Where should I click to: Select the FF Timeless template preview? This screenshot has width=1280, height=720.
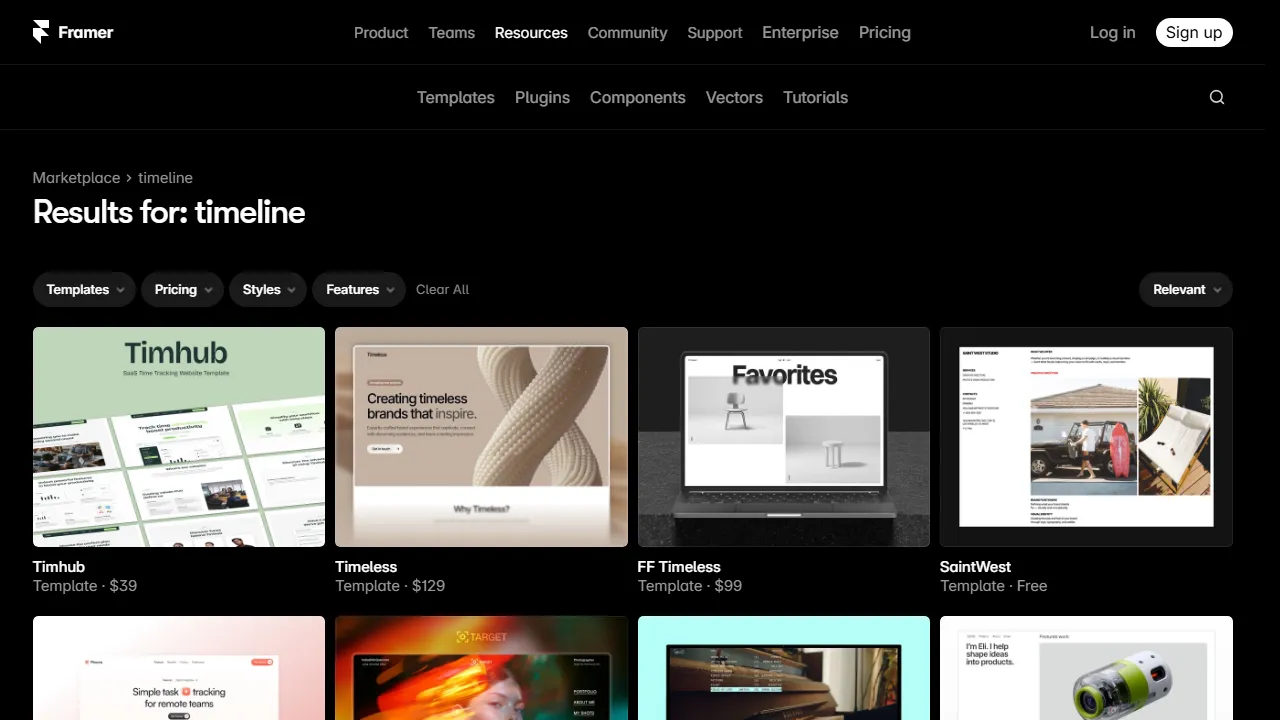(x=783, y=437)
